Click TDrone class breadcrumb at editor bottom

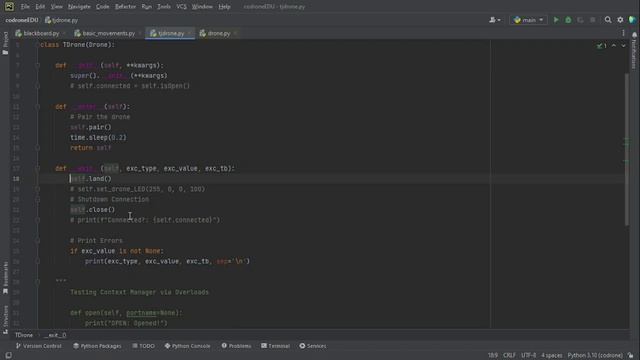(x=24, y=335)
